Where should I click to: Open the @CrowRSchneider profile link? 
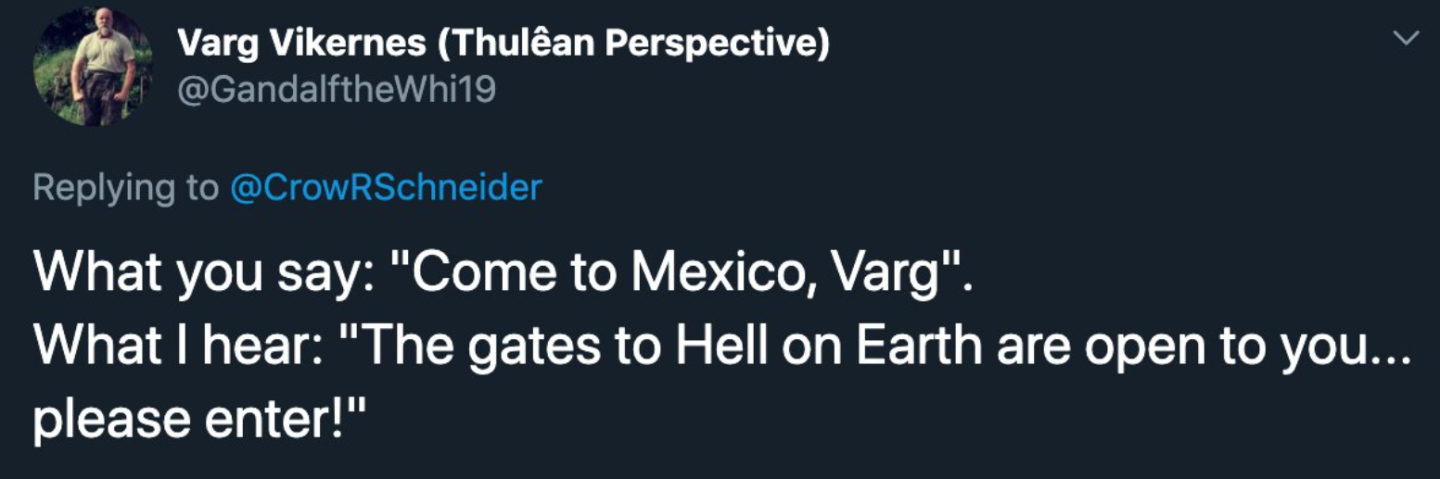pyautogui.click(x=386, y=188)
